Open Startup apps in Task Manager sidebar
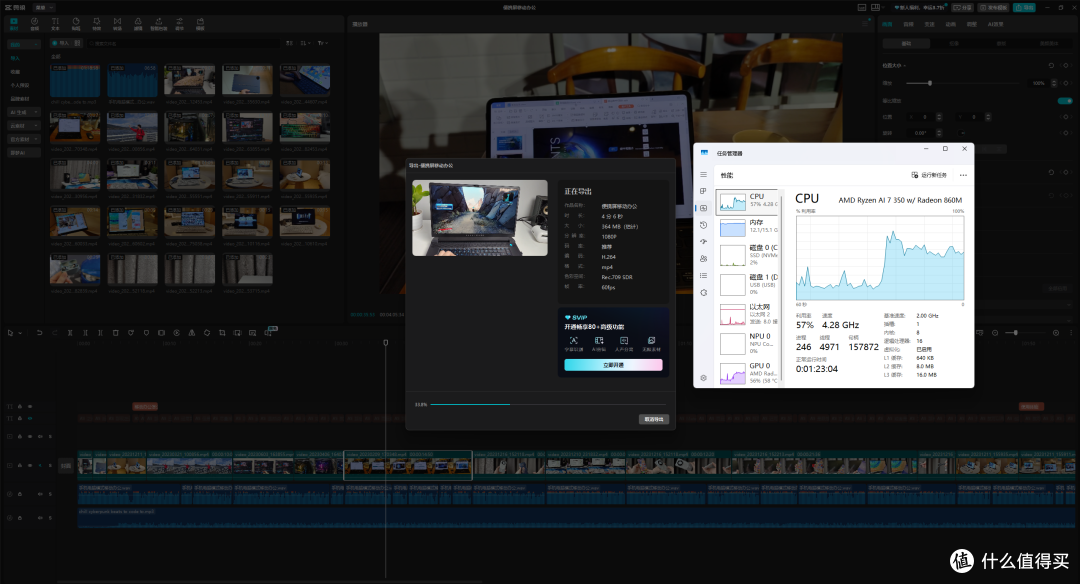The height and width of the screenshot is (584, 1080). coord(703,242)
